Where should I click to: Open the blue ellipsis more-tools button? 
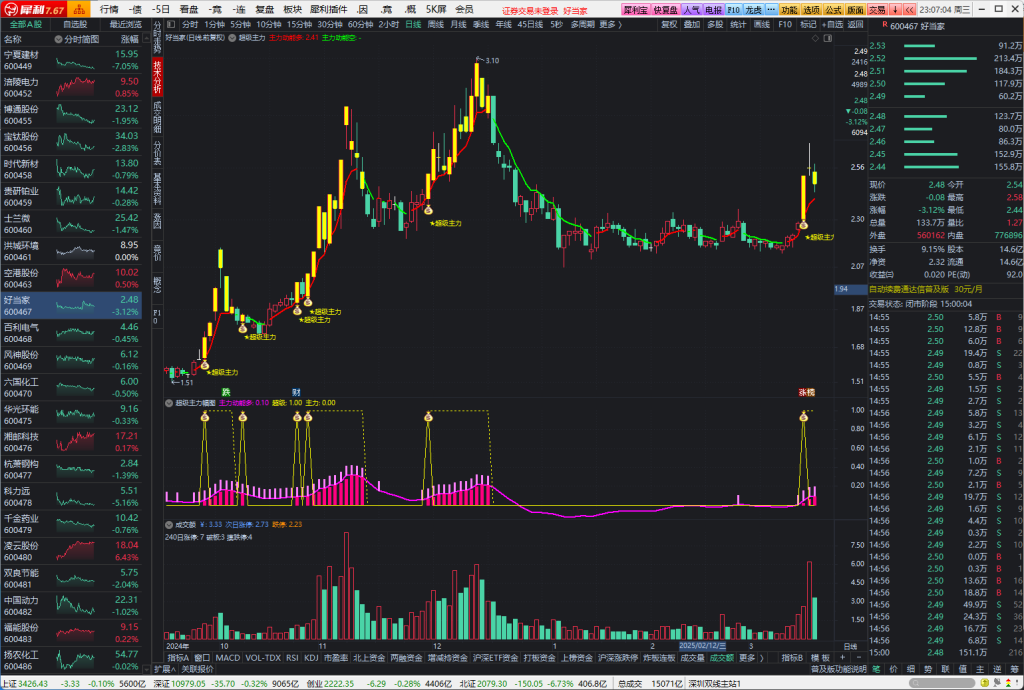771,10
